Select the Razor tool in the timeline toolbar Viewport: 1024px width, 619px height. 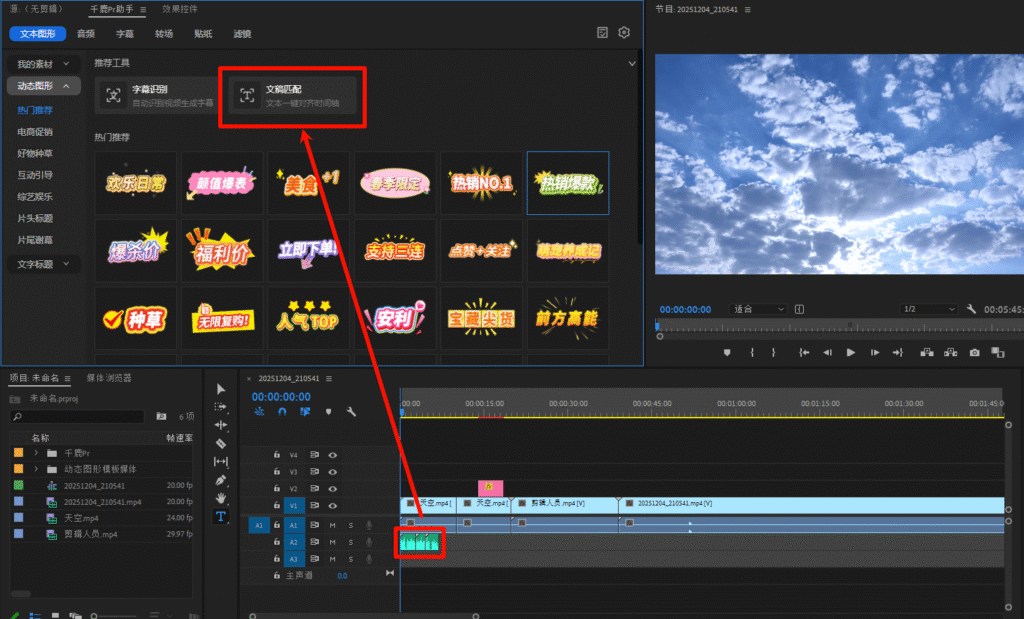tap(221, 443)
